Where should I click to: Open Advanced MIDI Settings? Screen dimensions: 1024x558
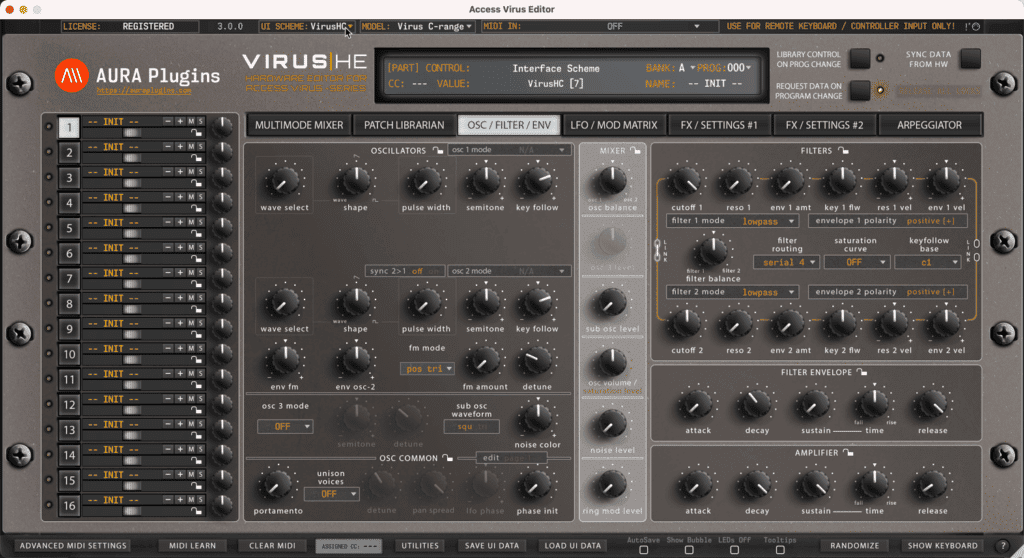pos(73,546)
